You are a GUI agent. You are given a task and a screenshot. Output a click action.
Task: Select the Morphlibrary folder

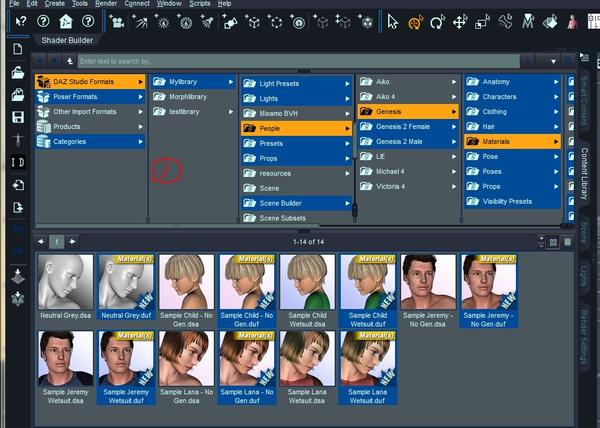(194, 97)
